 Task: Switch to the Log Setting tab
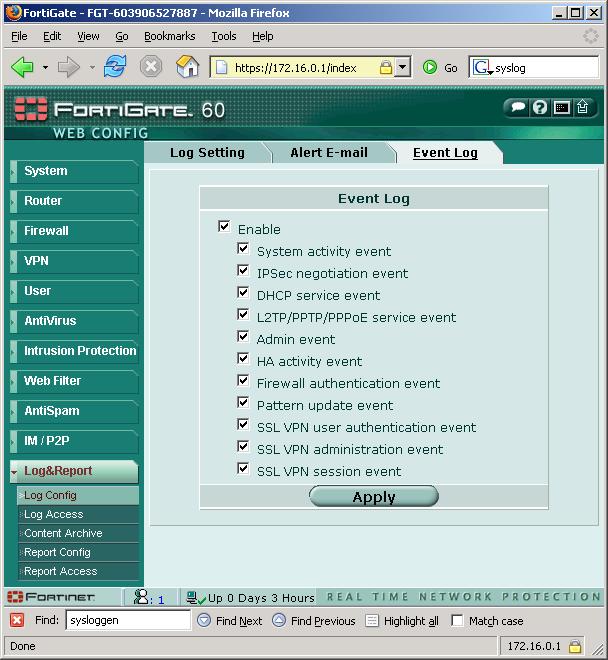coord(207,152)
